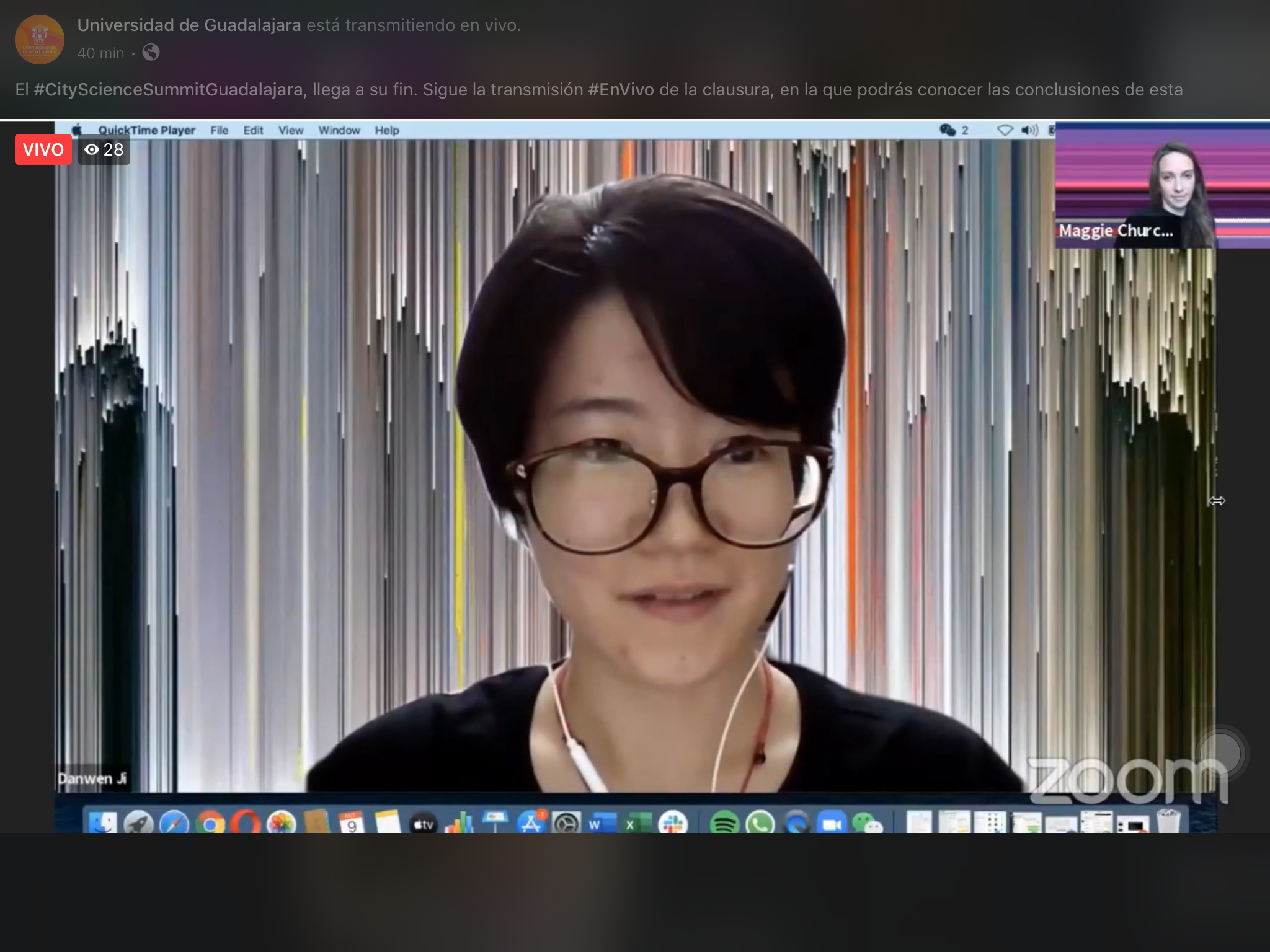Open Spotify from the dock
Viewport: 1270px width, 952px height.
click(x=724, y=823)
